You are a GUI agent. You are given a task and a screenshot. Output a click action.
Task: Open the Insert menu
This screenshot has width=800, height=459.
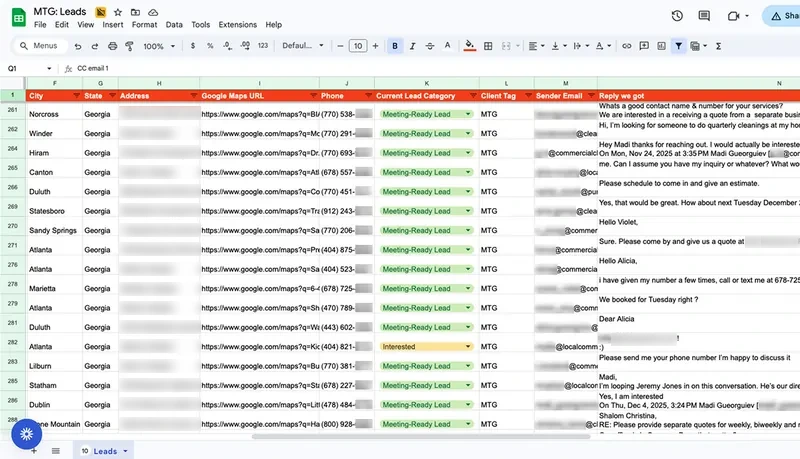click(113, 24)
